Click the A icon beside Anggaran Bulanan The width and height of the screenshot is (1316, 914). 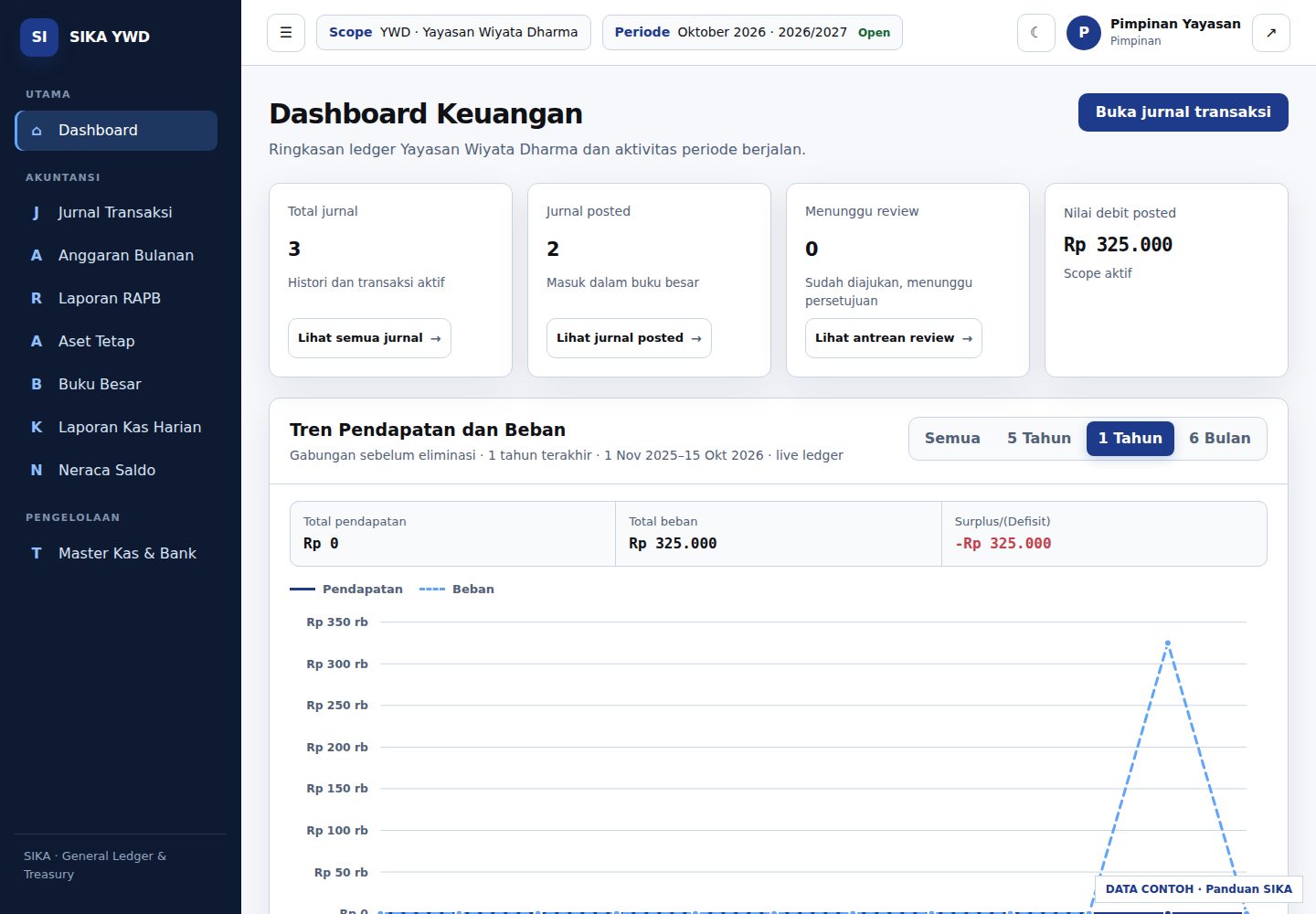(37, 256)
